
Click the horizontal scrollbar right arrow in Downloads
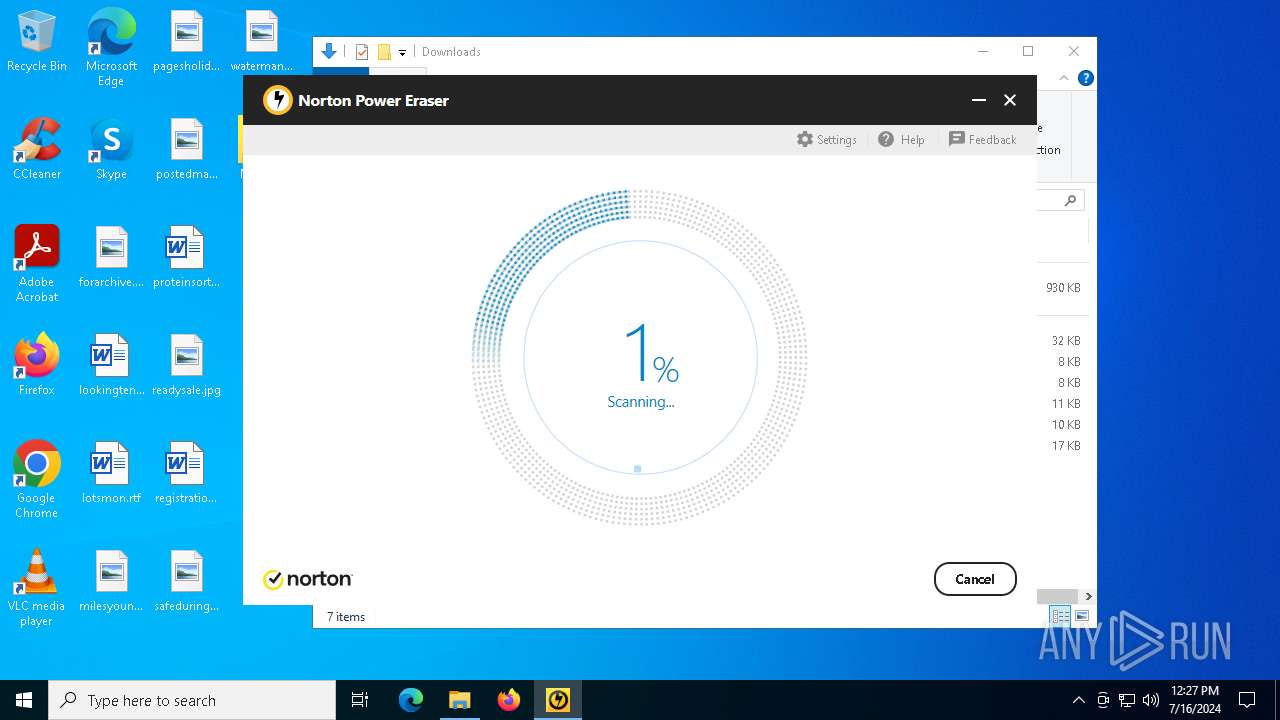point(1088,596)
